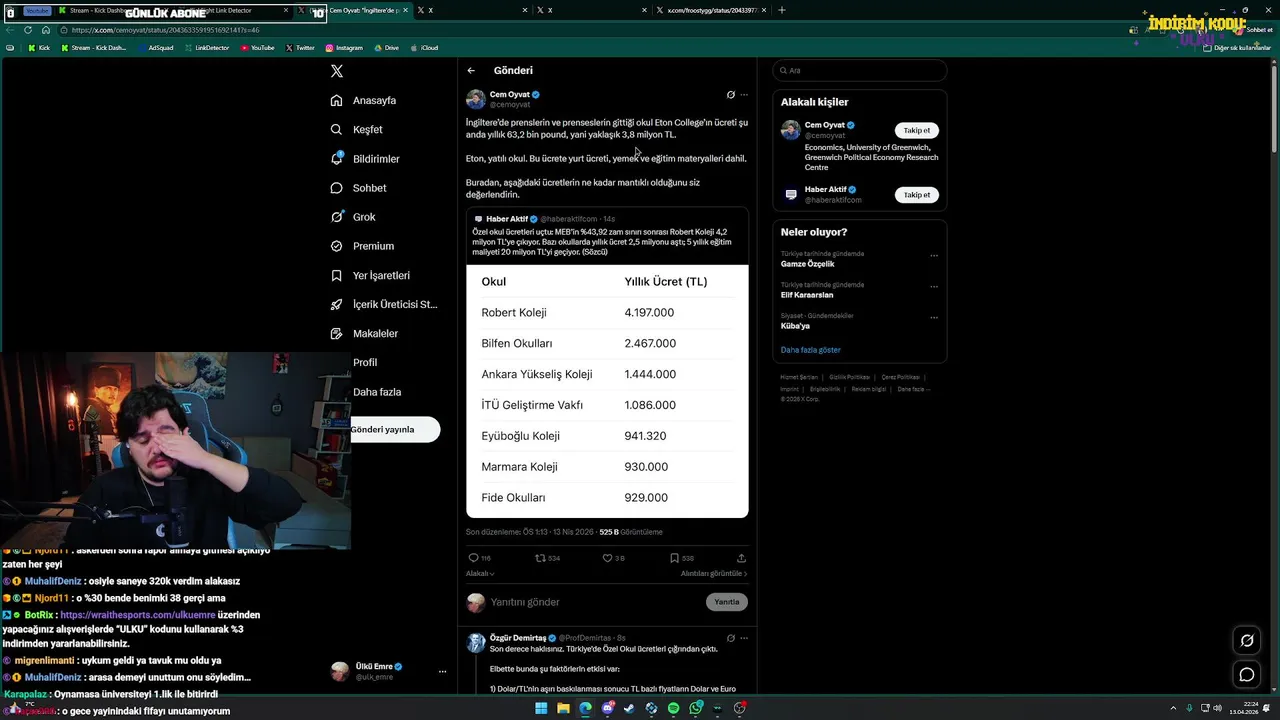Screen dimensions: 1280x720
Task: Open Elif Karaarslan trend
Action: click(807, 295)
